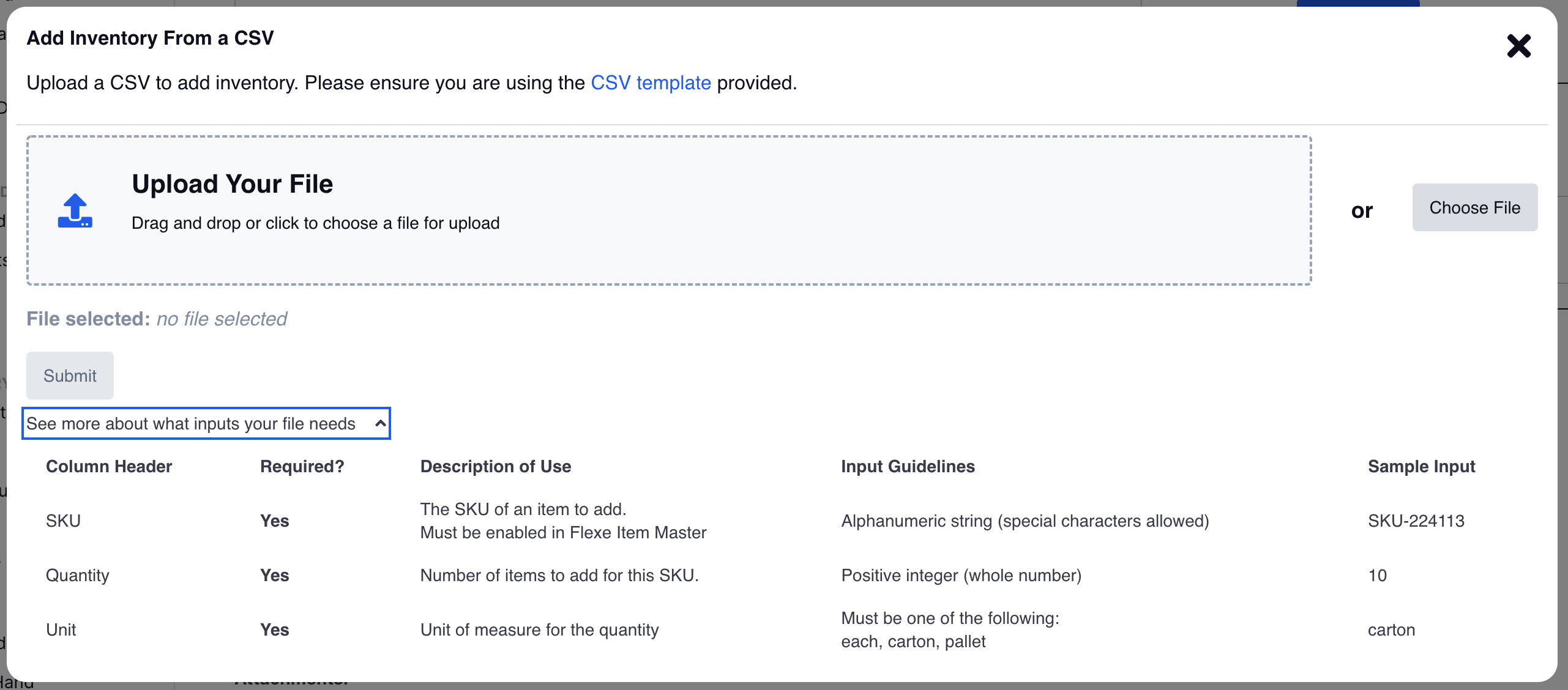
Task: Click 'Alphanumeric string' guideline text
Action: tap(1025, 521)
